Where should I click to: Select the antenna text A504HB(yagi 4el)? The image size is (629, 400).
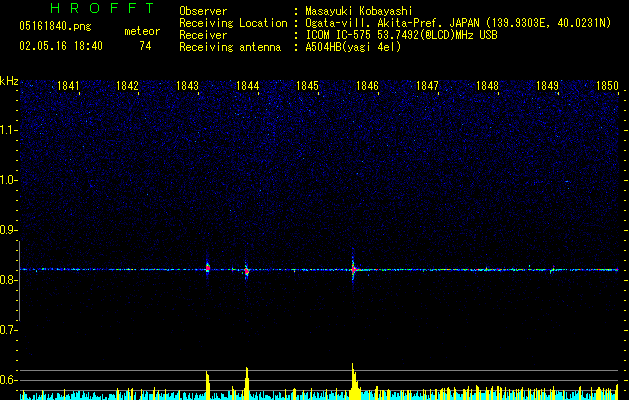353,47
